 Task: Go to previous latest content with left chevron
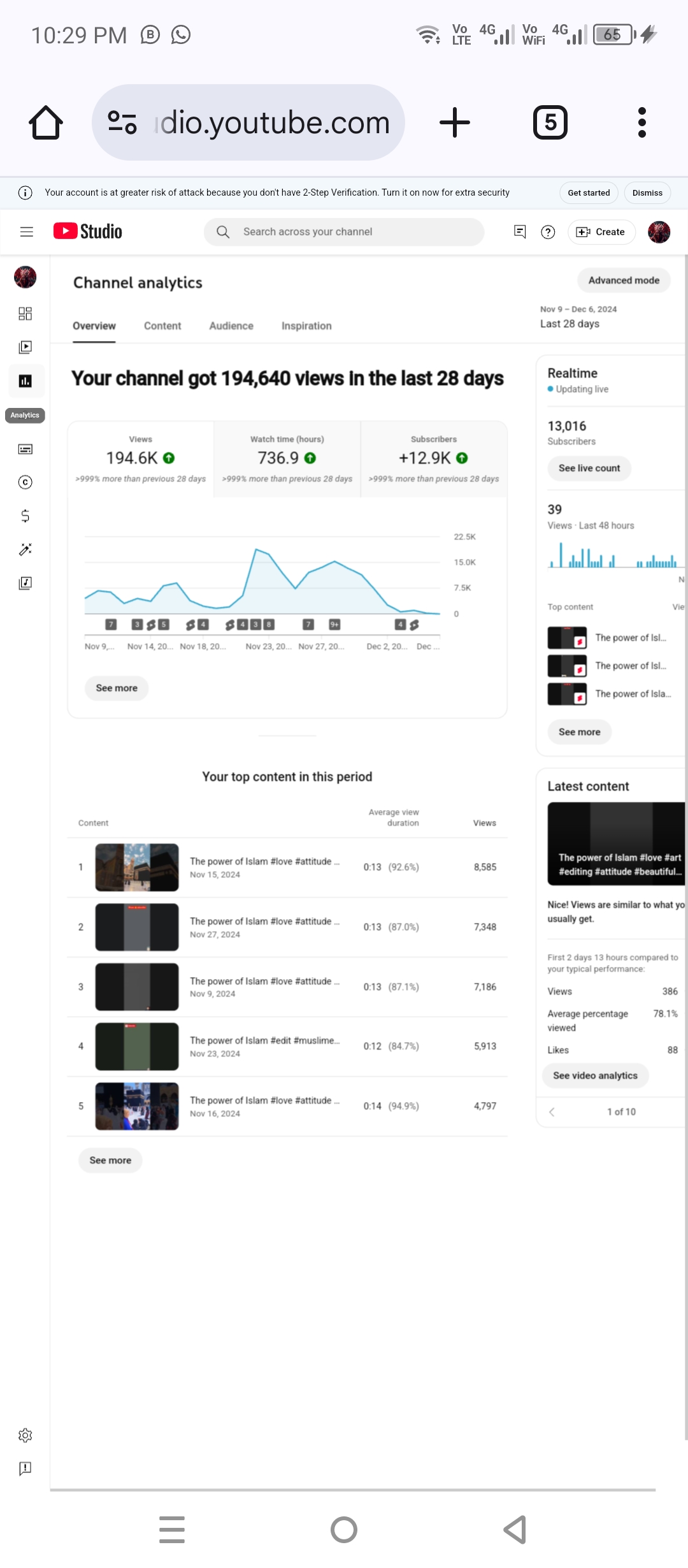click(552, 1112)
